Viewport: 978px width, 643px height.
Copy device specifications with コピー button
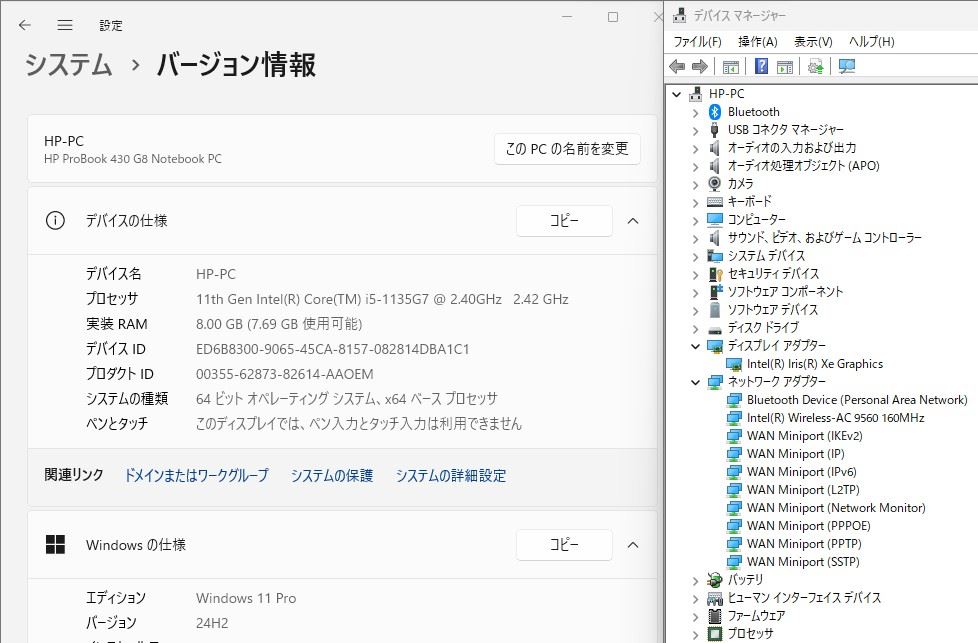564,221
